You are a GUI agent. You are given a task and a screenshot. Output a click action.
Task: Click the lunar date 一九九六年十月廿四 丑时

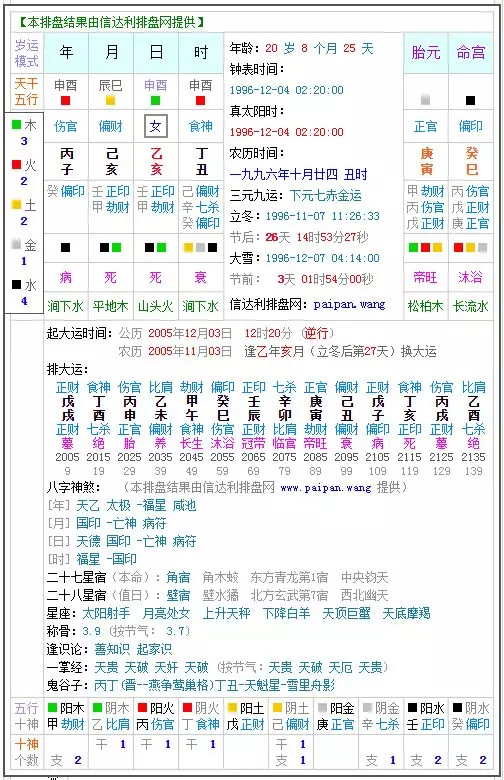tap(299, 175)
